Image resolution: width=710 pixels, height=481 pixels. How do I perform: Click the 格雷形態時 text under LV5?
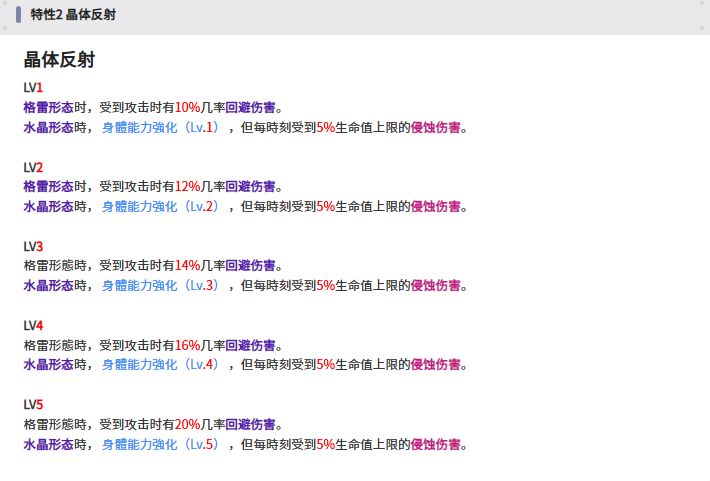[55, 424]
